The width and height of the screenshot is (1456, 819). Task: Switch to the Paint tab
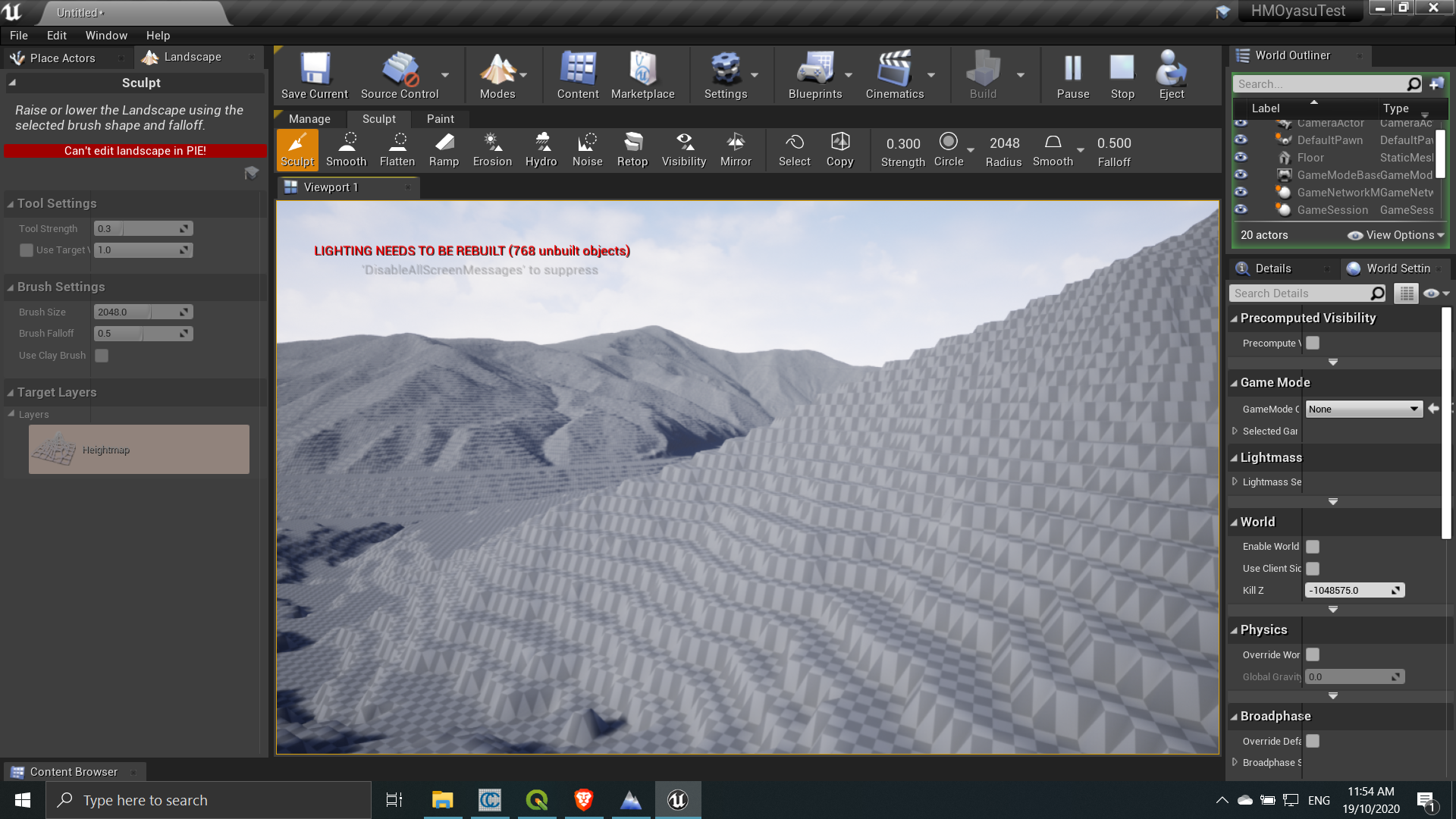440,118
